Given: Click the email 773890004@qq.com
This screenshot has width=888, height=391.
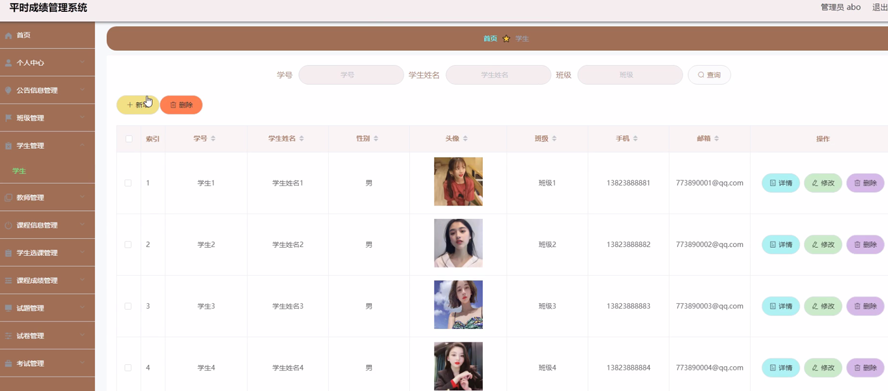Looking at the screenshot, I should pyautogui.click(x=710, y=368).
